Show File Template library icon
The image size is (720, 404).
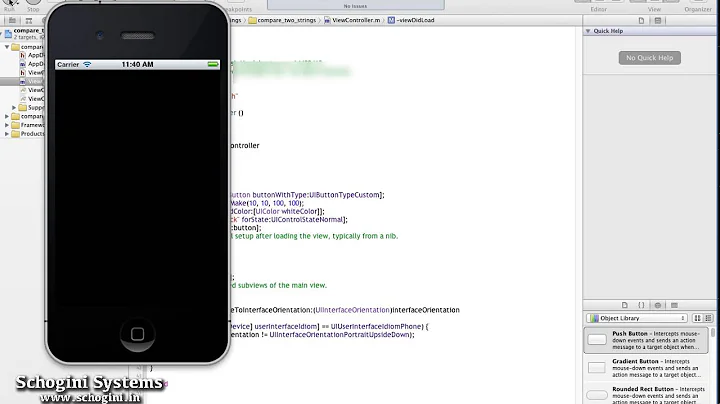pyautogui.click(x=624, y=305)
